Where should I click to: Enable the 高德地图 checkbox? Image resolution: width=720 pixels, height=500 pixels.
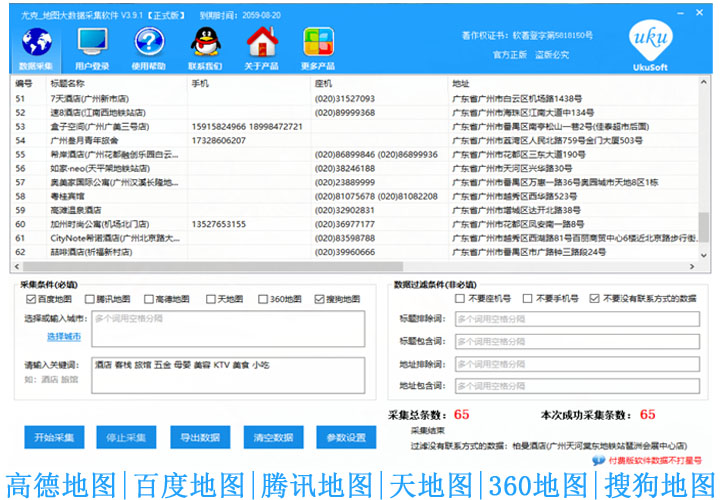click(x=148, y=299)
